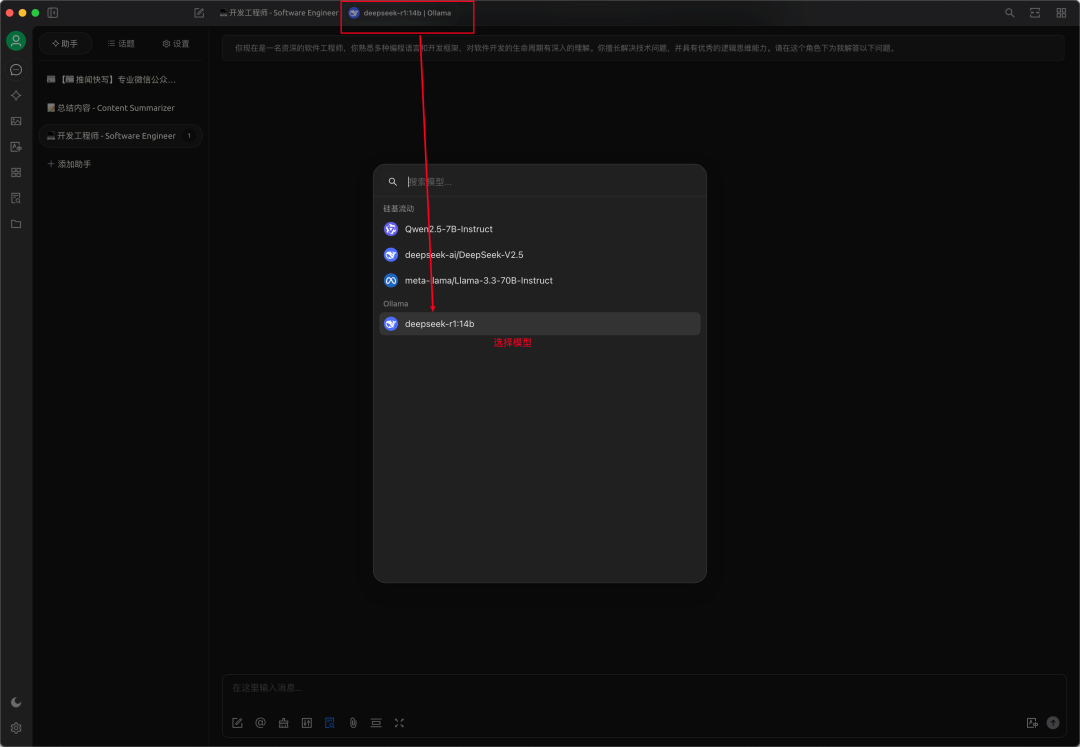This screenshot has width=1080, height=747.
Task: Click the expand-width icon at top right
Action: click(x=1035, y=12)
